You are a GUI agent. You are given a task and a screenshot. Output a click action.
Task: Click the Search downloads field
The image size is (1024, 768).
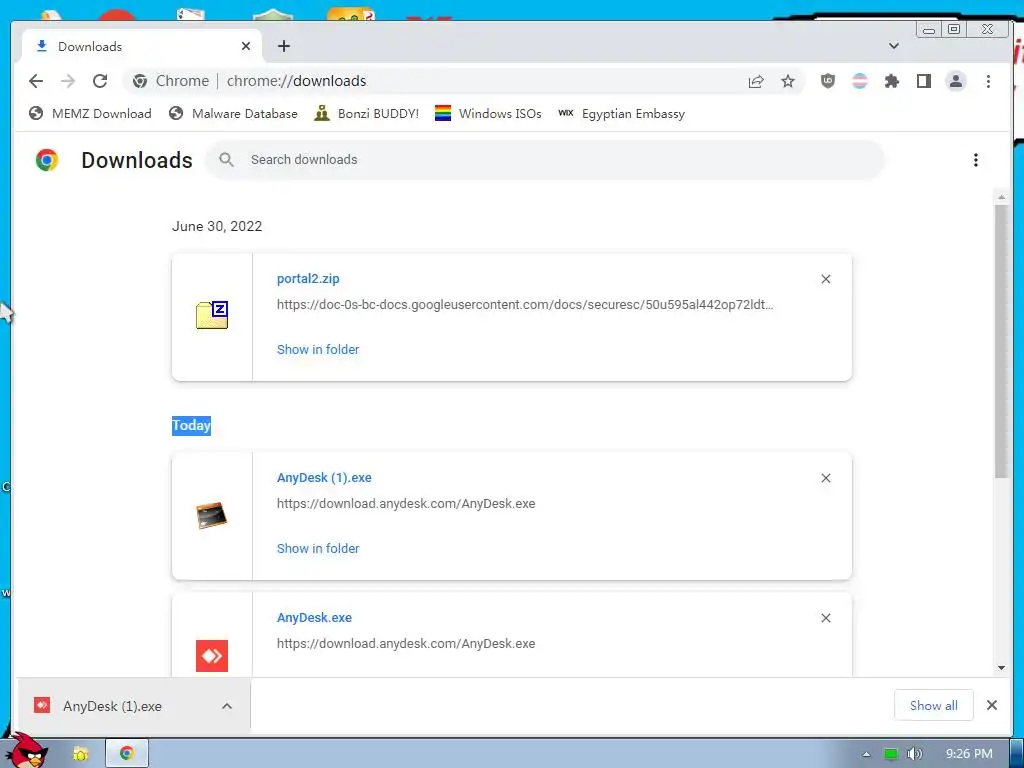pyautogui.click(x=545, y=160)
